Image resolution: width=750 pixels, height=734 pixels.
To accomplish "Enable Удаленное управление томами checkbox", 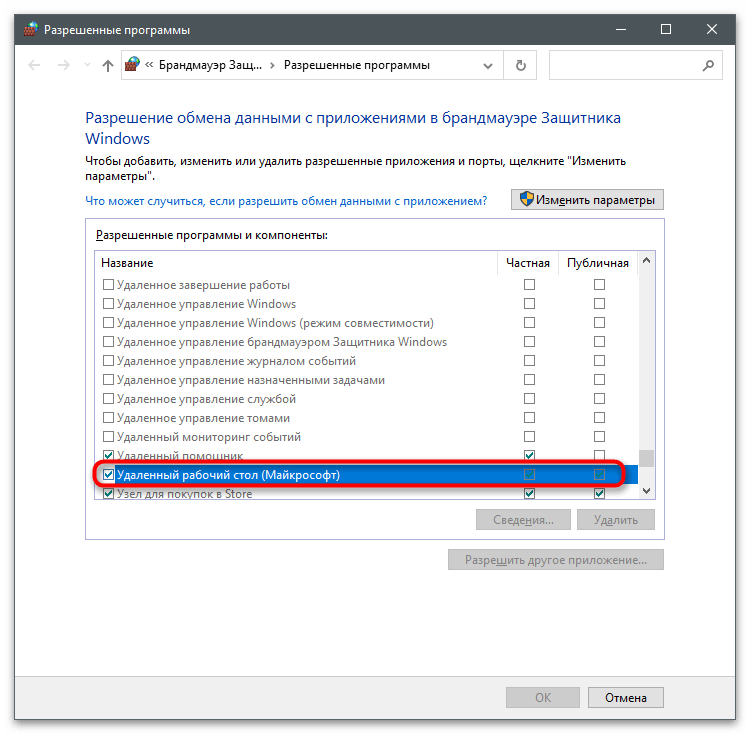I will (x=109, y=417).
